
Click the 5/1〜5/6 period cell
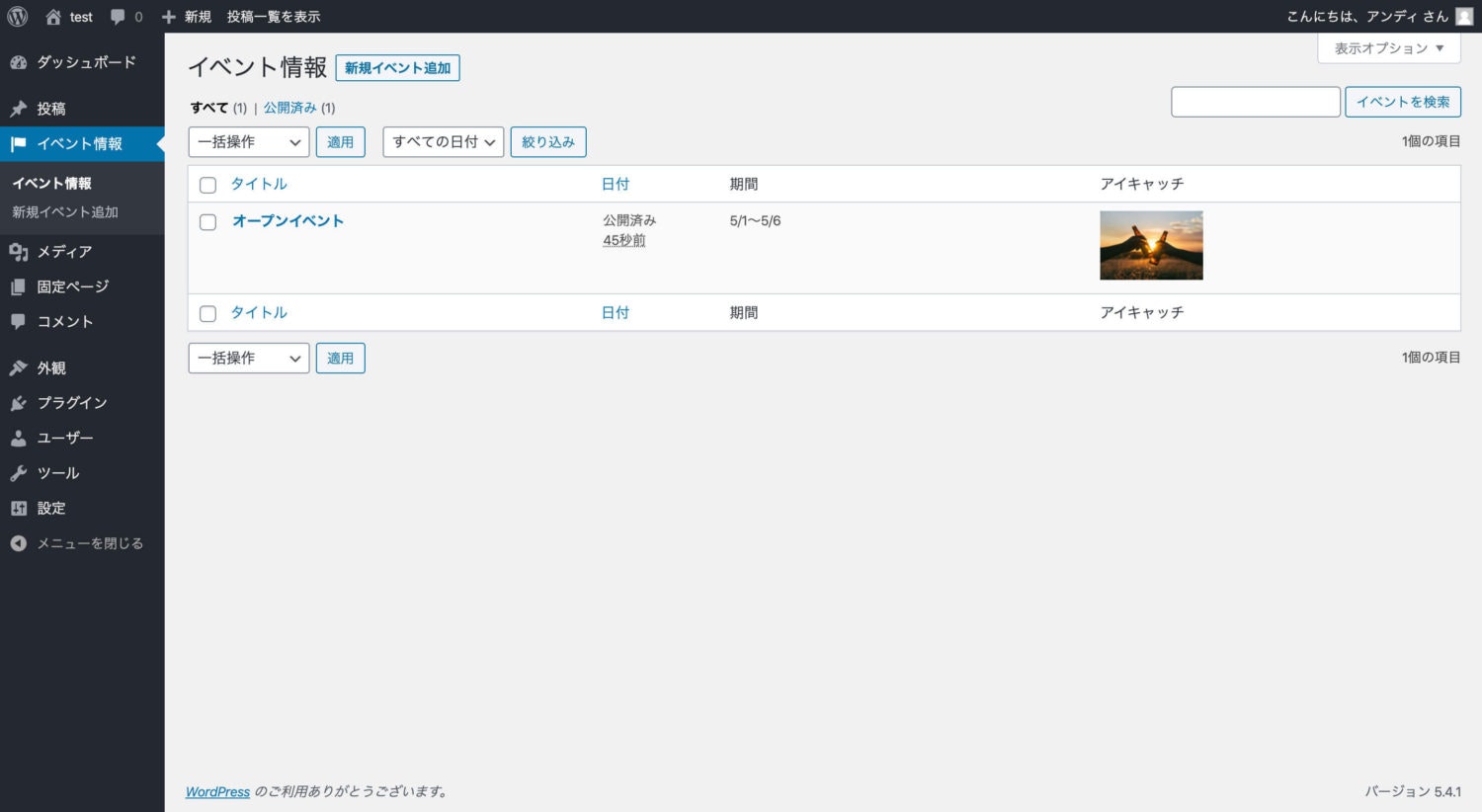coord(755,221)
